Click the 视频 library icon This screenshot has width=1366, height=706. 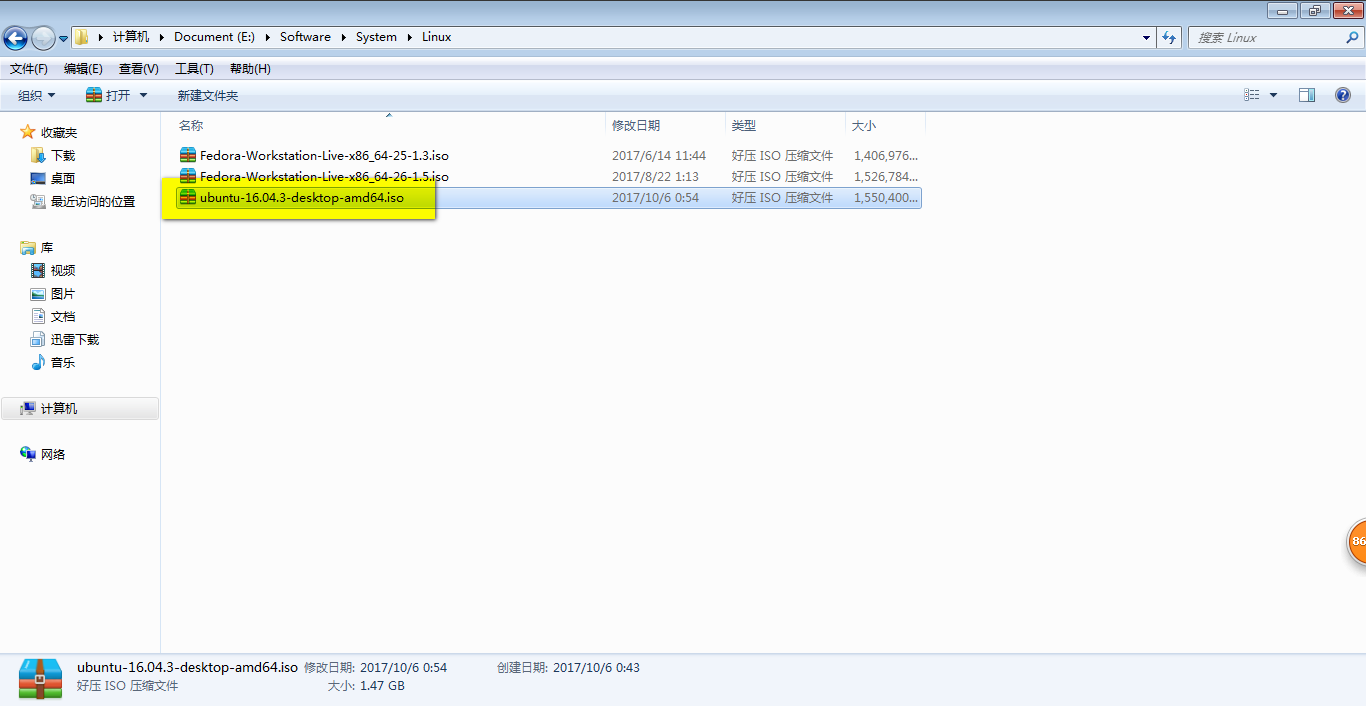(38, 270)
